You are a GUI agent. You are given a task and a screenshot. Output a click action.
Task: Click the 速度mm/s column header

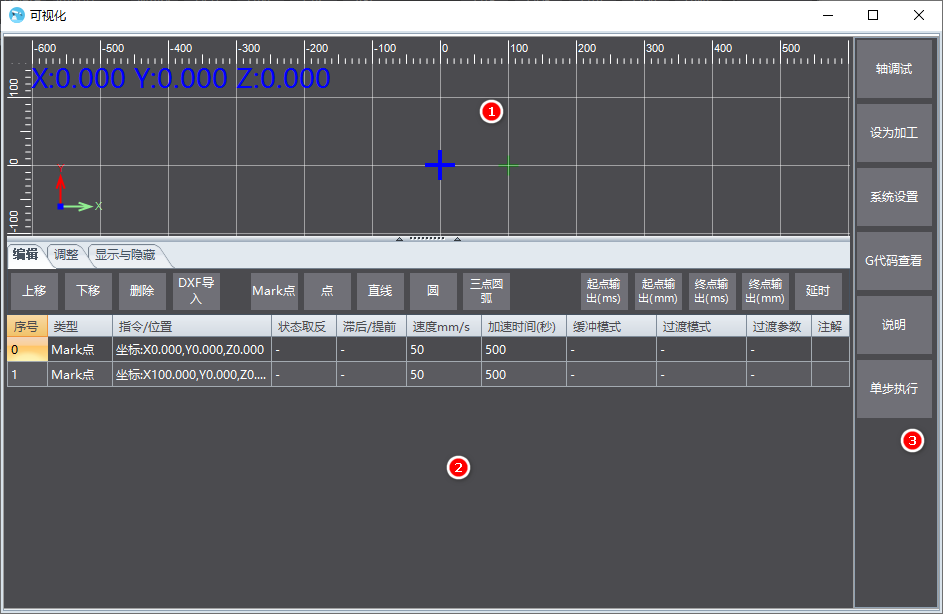click(444, 327)
